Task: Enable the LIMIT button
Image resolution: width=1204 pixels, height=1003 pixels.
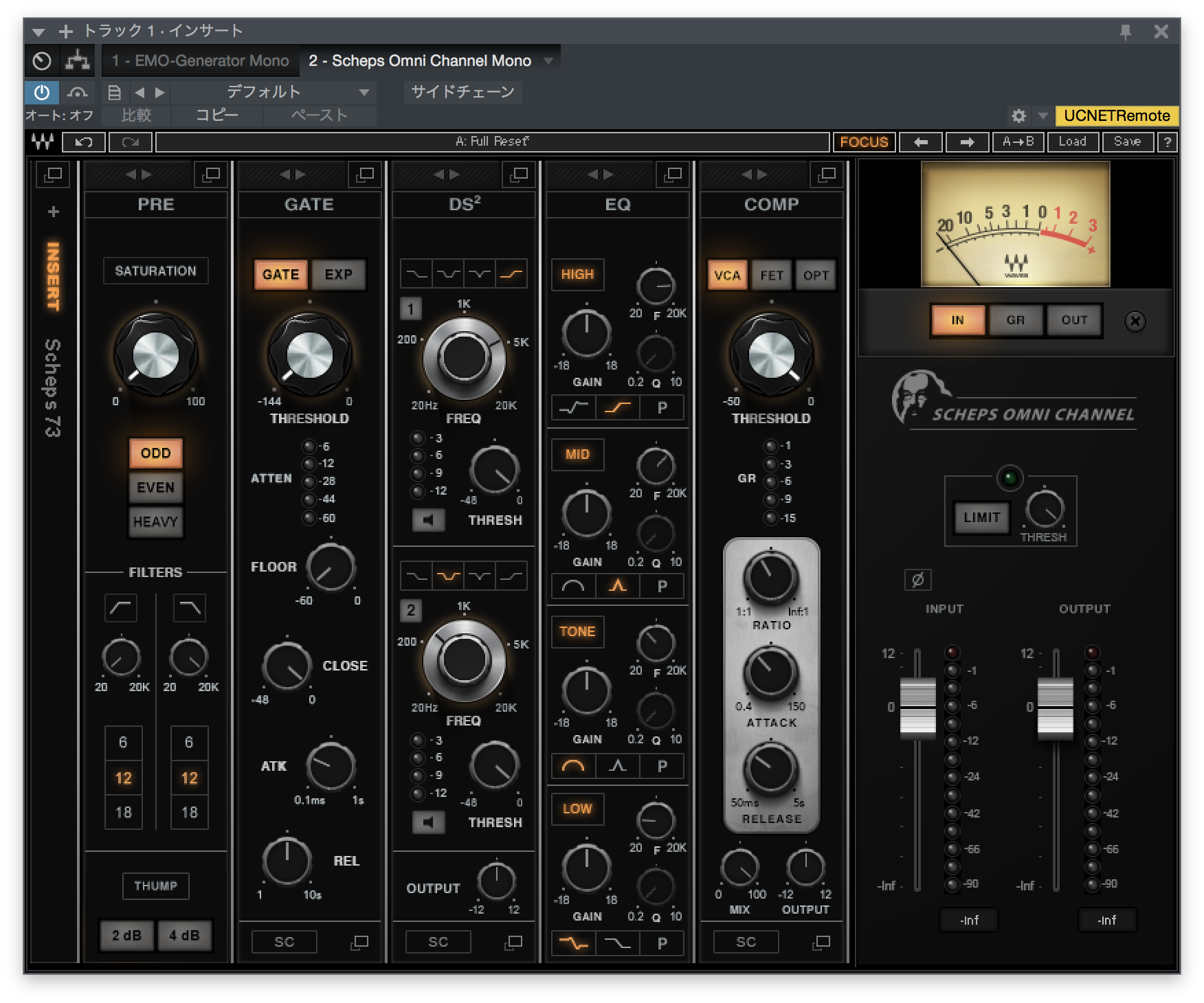Action: [x=981, y=517]
